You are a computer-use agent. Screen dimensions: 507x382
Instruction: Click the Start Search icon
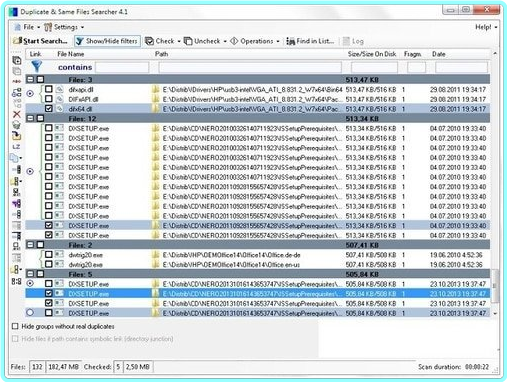(x=17, y=41)
